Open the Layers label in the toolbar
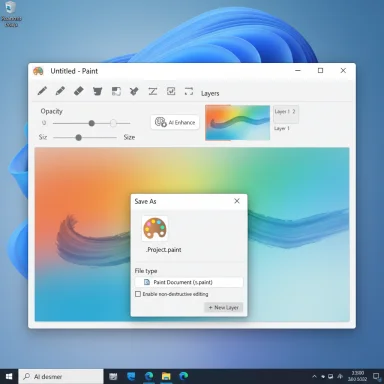 [x=210, y=93]
